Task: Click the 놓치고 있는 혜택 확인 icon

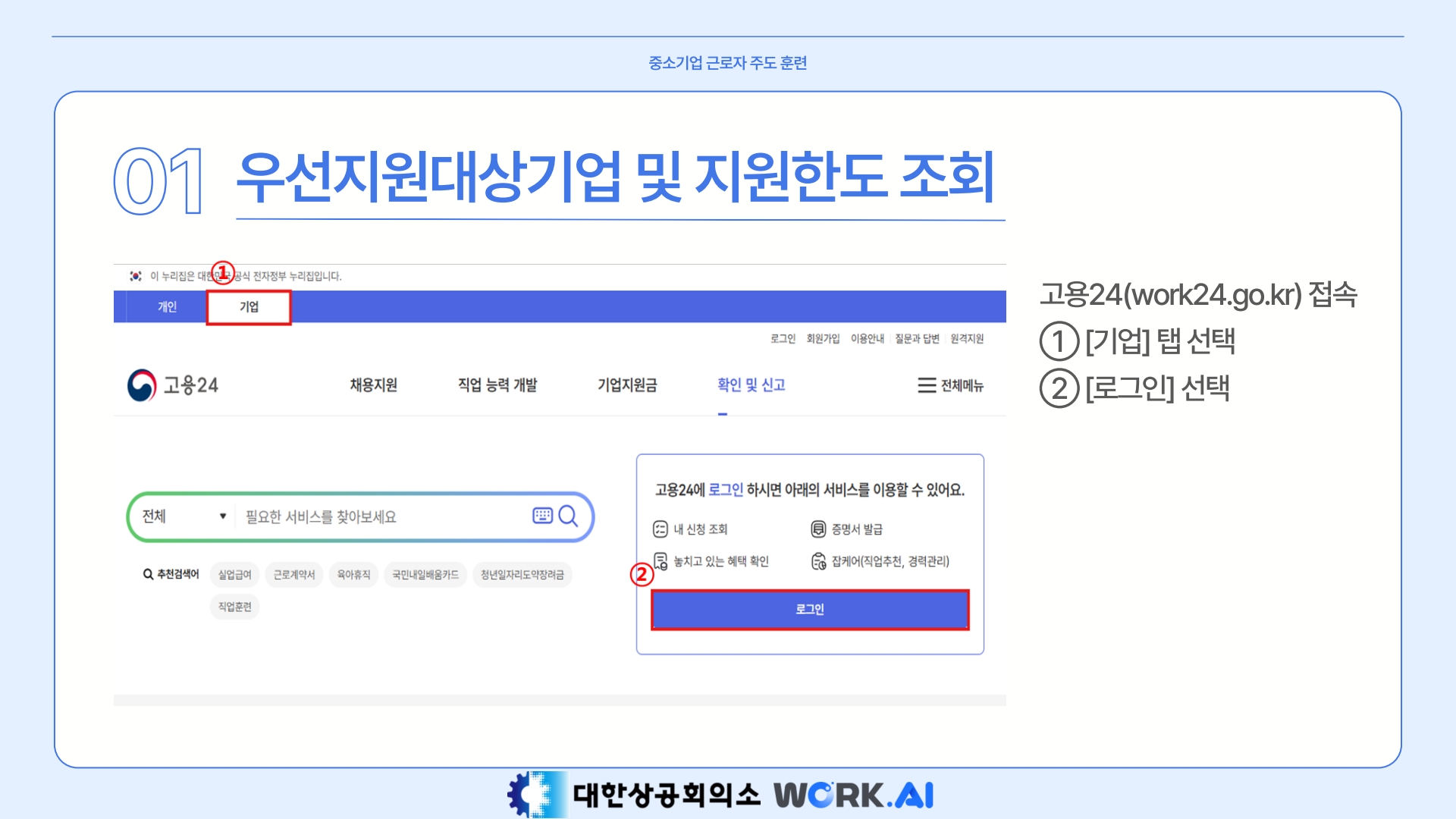Action: (x=660, y=561)
